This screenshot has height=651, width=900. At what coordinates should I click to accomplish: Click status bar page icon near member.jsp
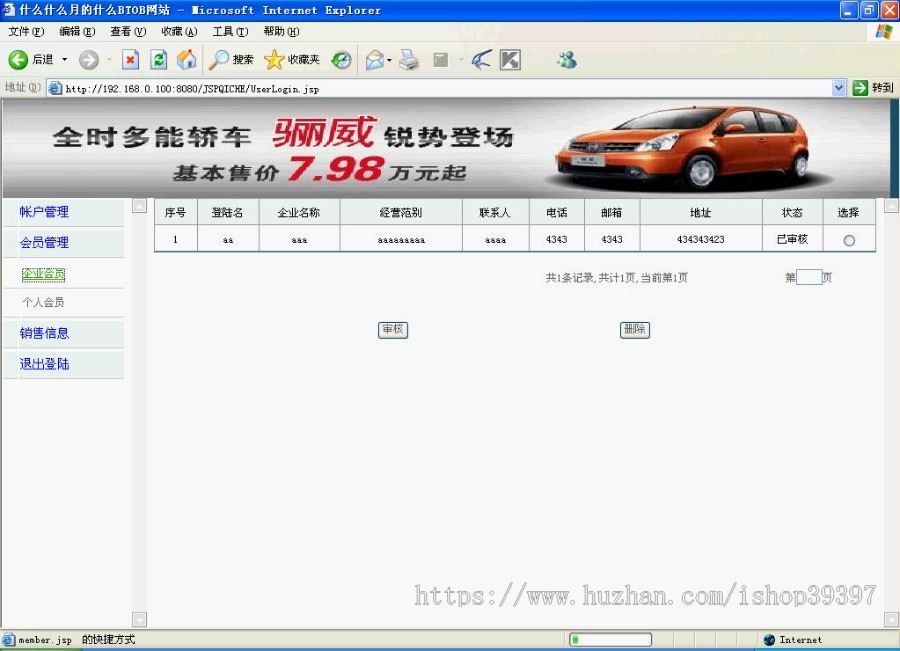pos(9,640)
